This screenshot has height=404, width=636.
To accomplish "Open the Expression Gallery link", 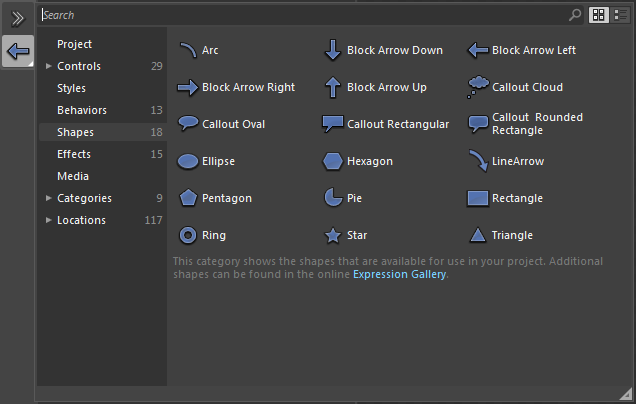I will point(399,274).
